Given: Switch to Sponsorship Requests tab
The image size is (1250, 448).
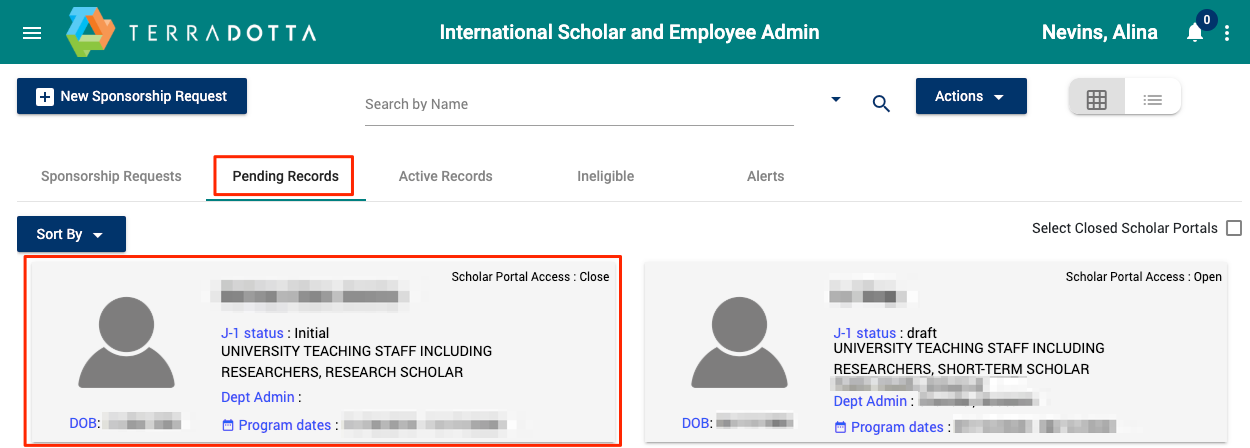Looking at the screenshot, I should point(111,176).
